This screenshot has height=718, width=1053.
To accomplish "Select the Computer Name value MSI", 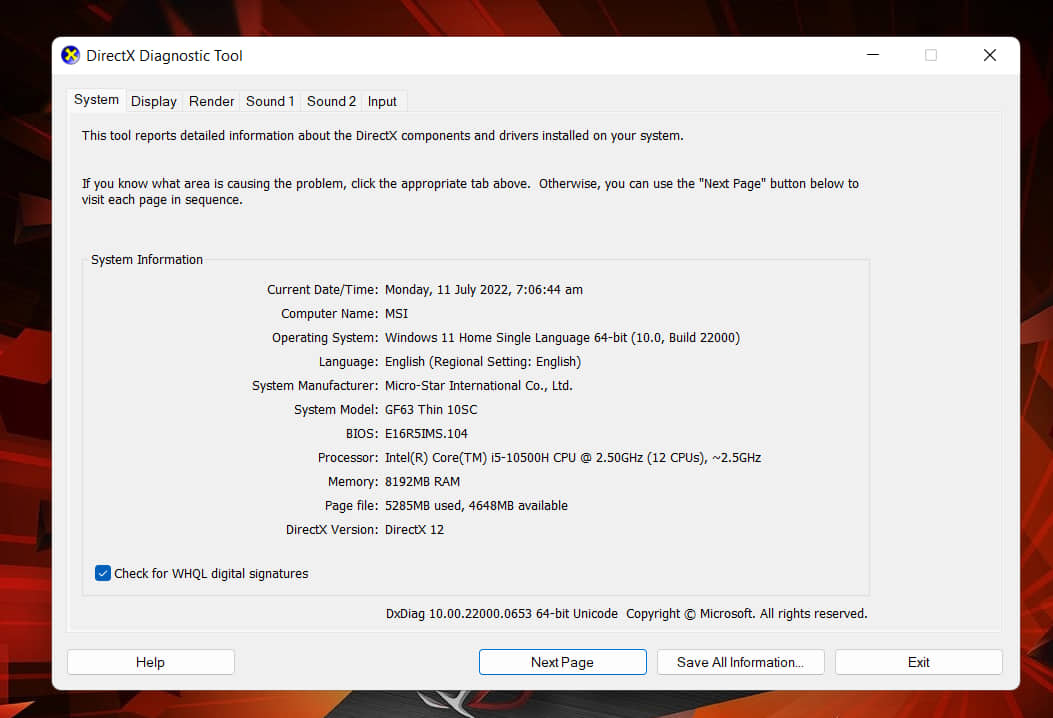I will (x=396, y=314).
